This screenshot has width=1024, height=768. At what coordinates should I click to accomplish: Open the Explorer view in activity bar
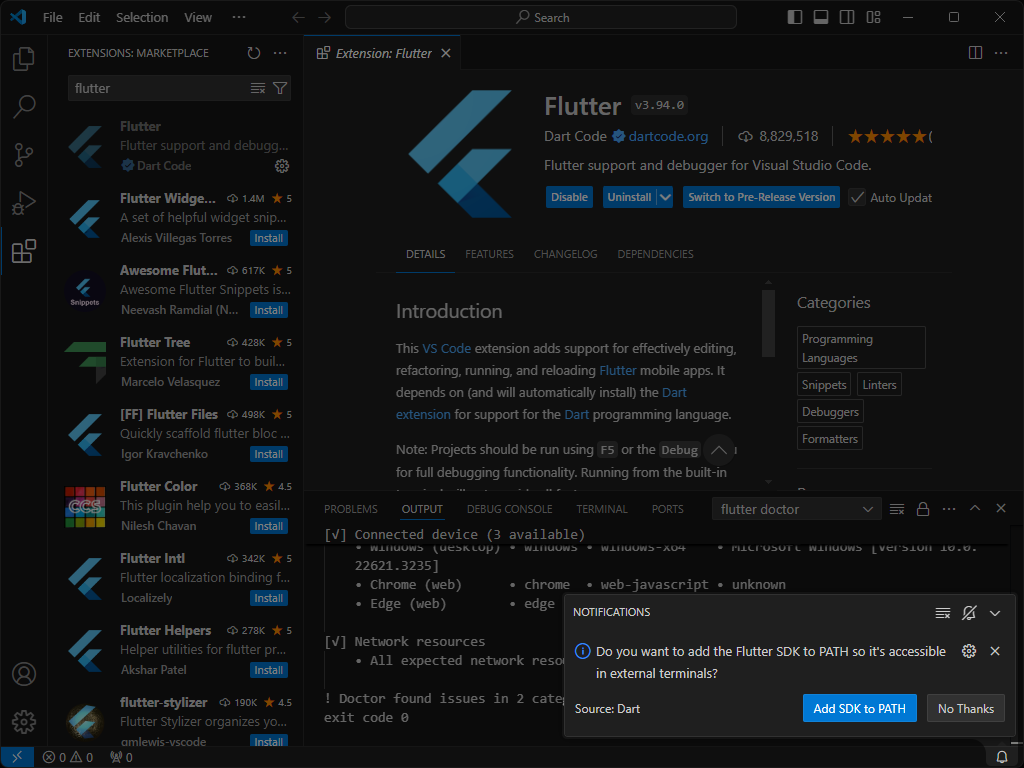[24, 59]
